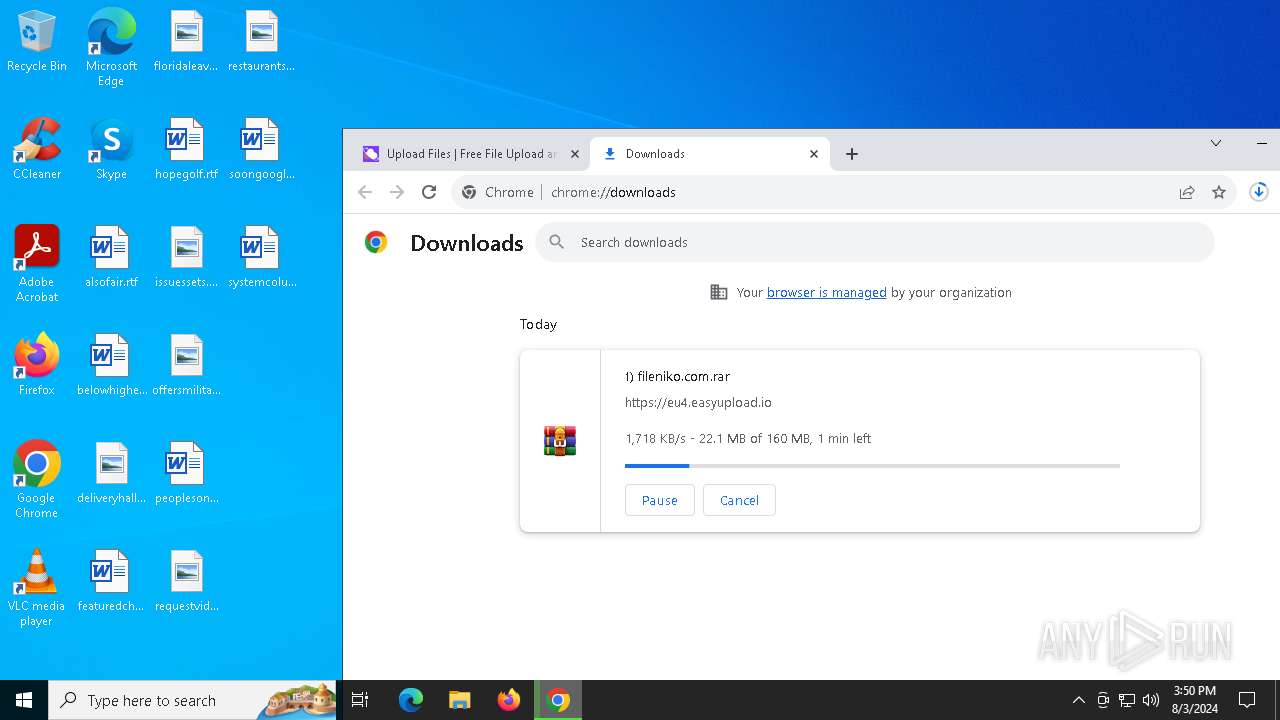Open Adobe Acrobat desktop shortcut
The width and height of the screenshot is (1280, 720).
(37, 264)
